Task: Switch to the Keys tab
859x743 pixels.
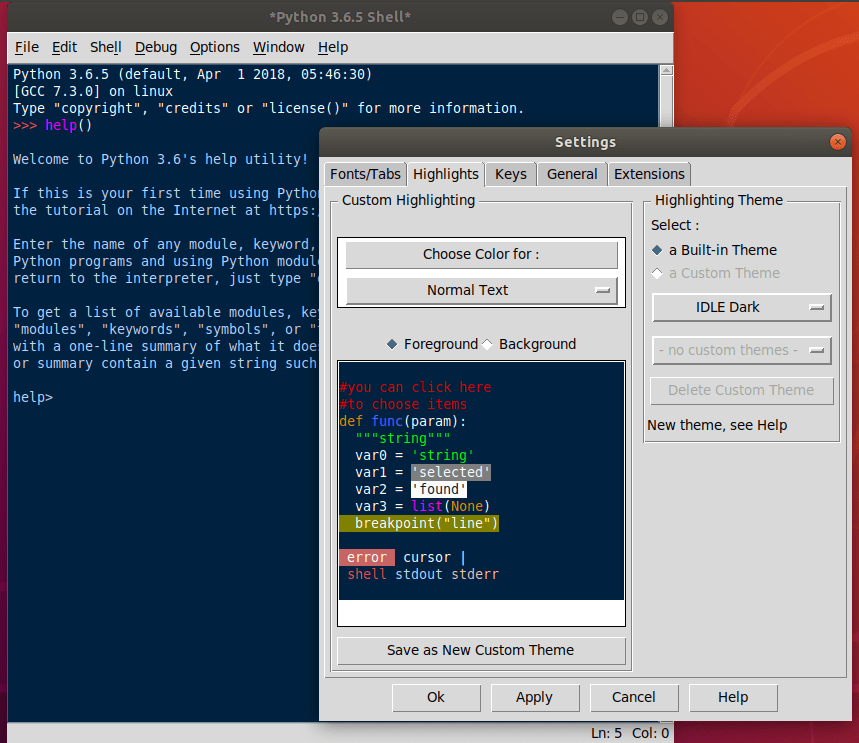Action: pyautogui.click(x=510, y=174)
